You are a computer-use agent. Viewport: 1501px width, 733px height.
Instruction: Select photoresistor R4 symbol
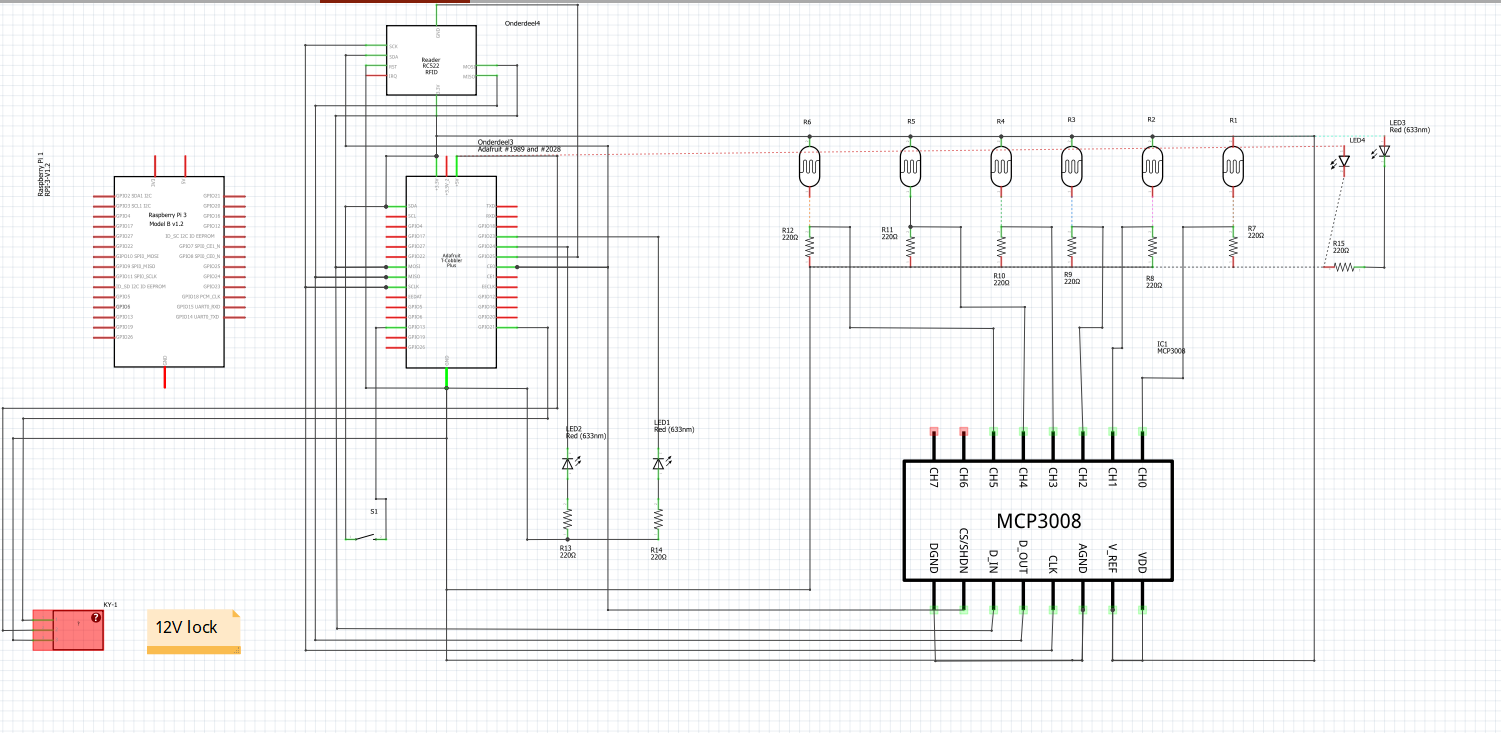pos(1001,166)
